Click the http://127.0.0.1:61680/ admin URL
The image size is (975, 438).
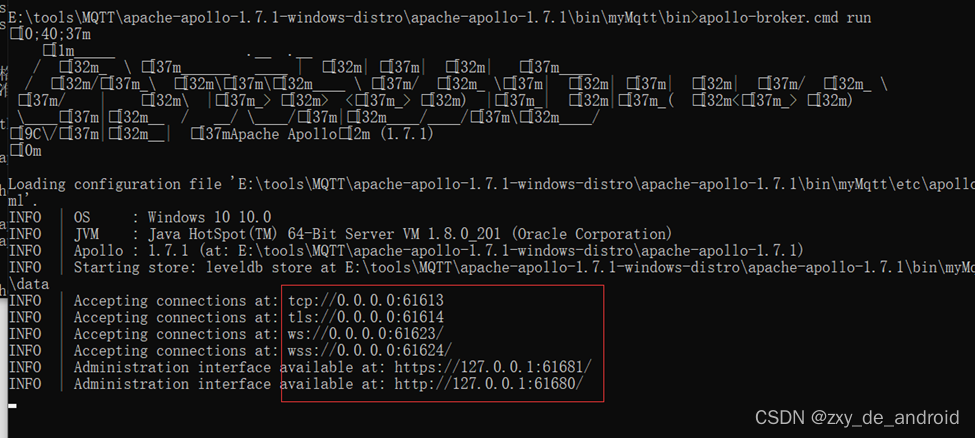[489, 384]
